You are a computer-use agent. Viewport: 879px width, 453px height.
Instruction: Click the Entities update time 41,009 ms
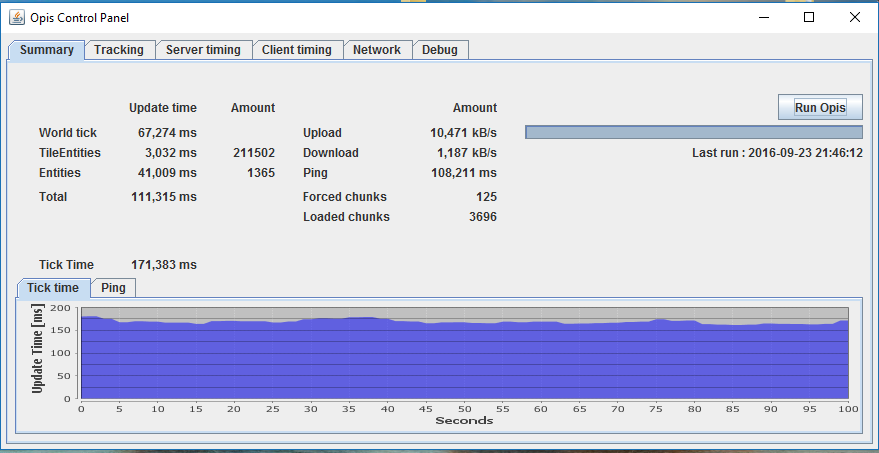coord(167,173)
